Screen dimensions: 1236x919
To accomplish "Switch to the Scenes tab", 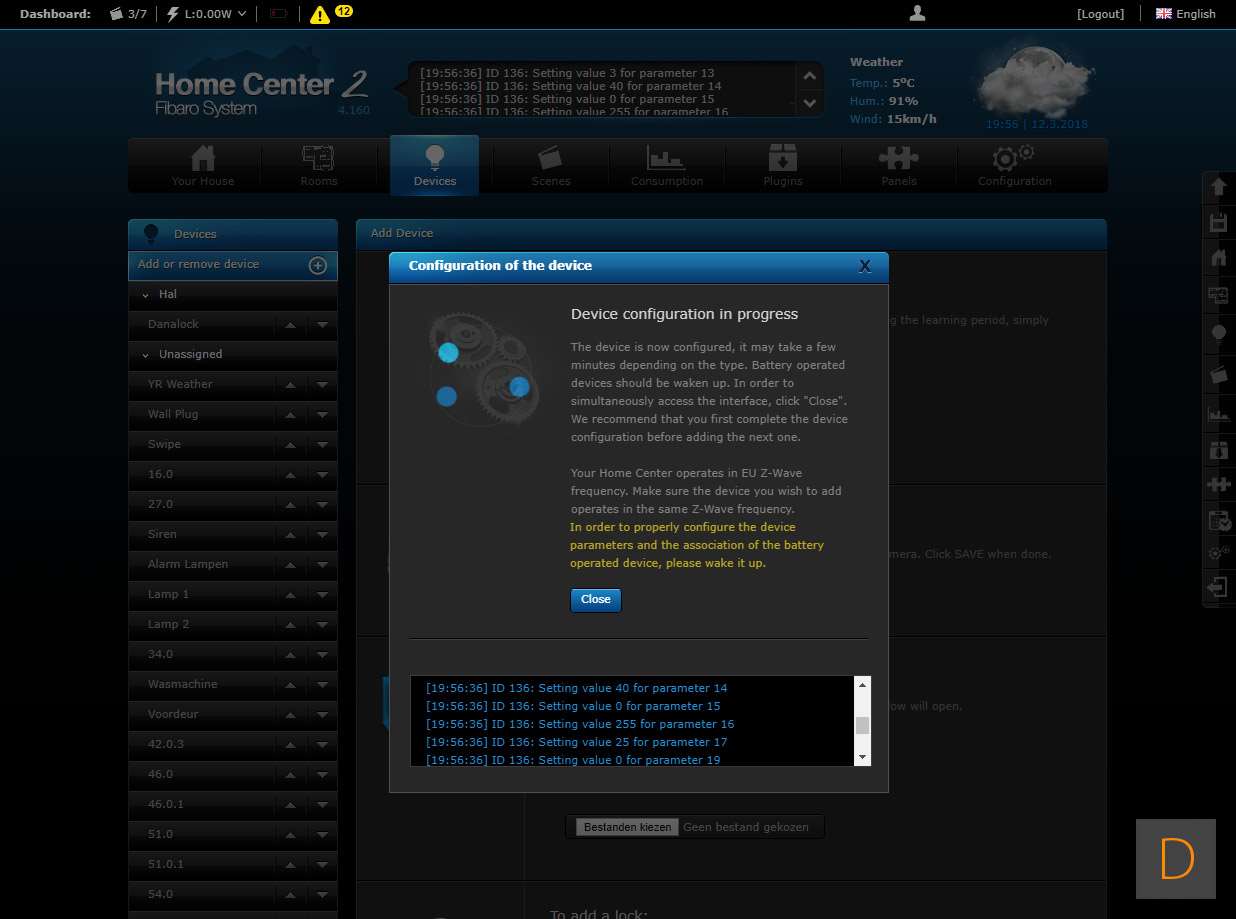I will coord(550,166).
